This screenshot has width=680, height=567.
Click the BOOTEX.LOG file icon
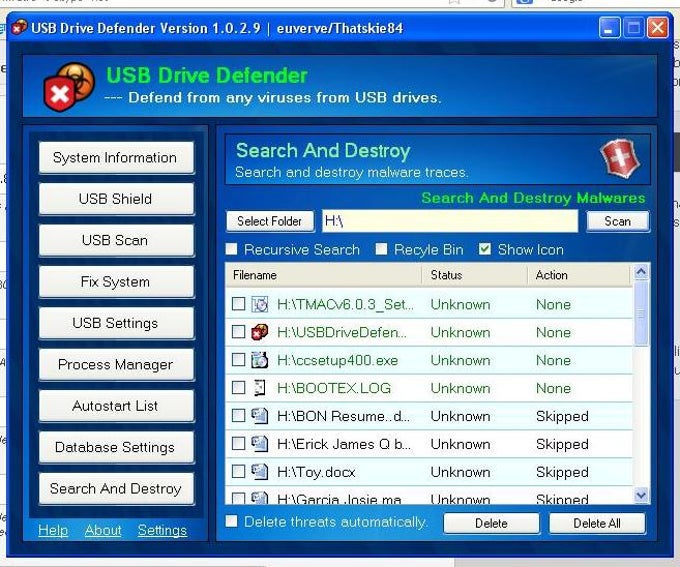[259, 388]
